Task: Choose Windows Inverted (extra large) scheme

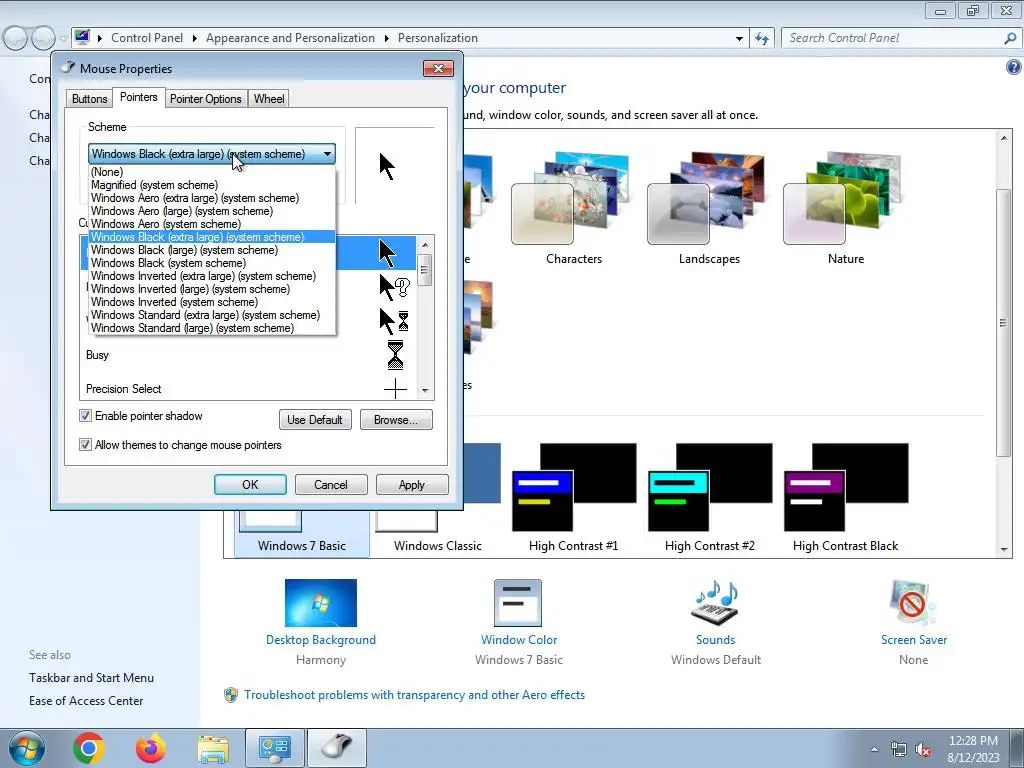Action: pyautogui.click(x=212, y=276)
